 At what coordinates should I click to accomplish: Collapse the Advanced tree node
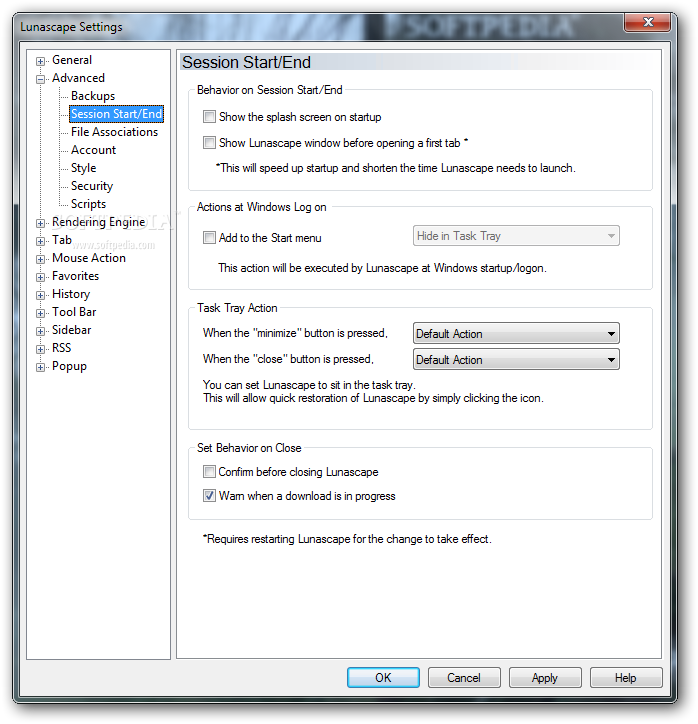click(x=41, y=79)
